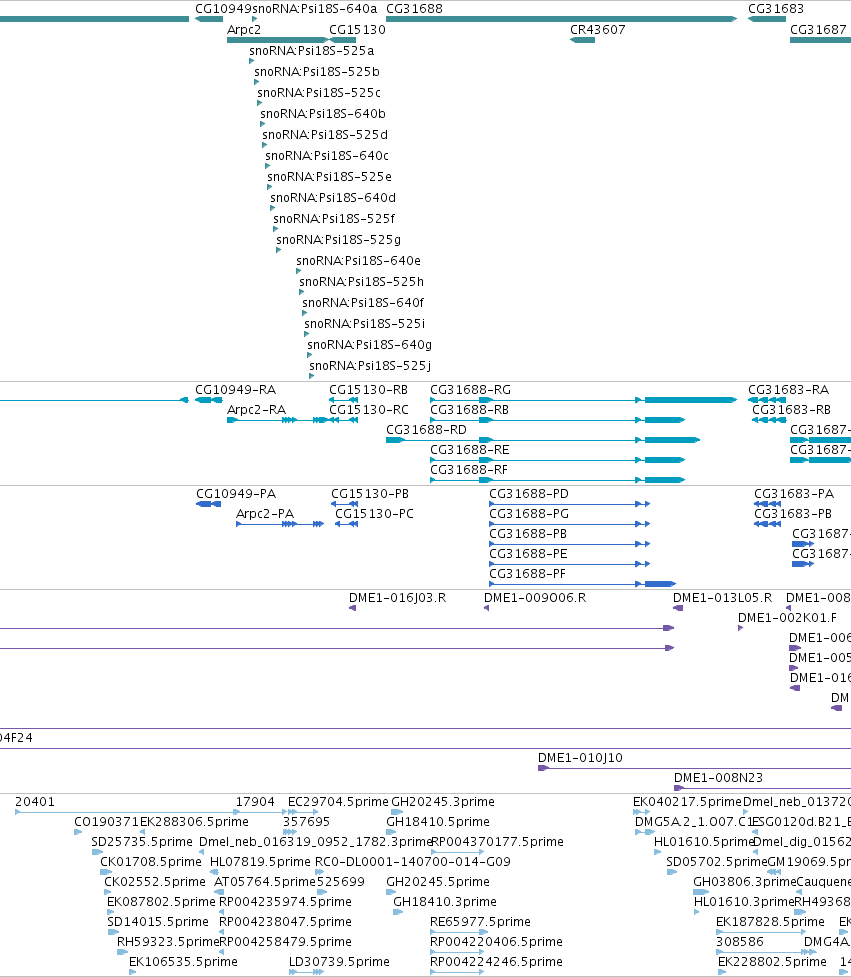Click snoRNA:Psi18S-525c label
851x977 pixels.
319,93
